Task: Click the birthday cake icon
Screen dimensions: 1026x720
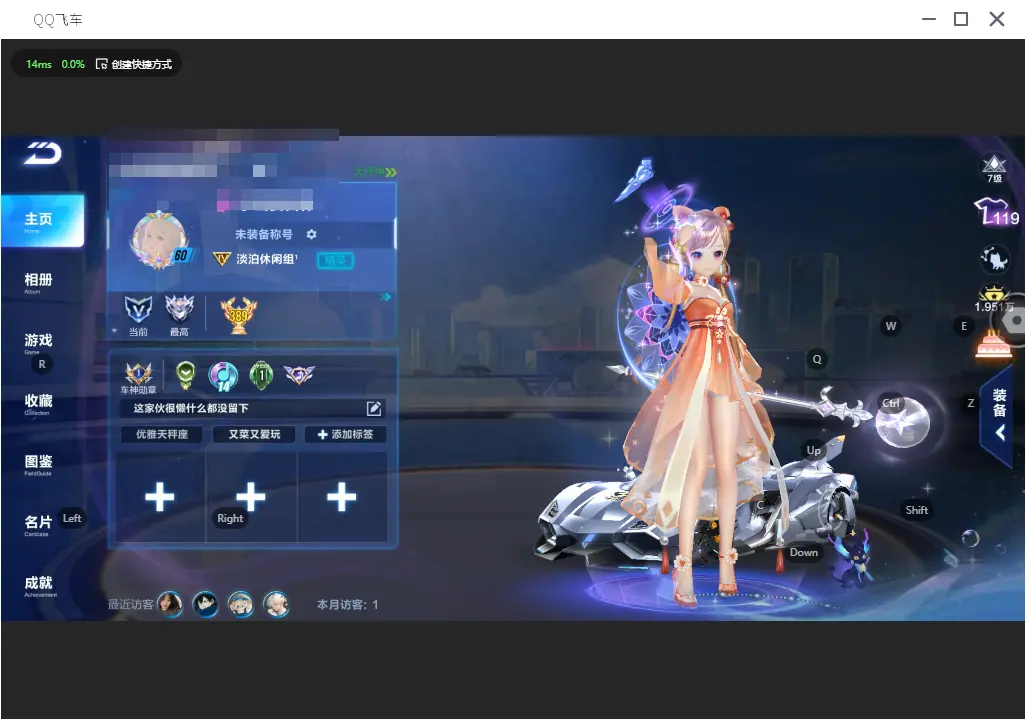Action: coord(993,344)
